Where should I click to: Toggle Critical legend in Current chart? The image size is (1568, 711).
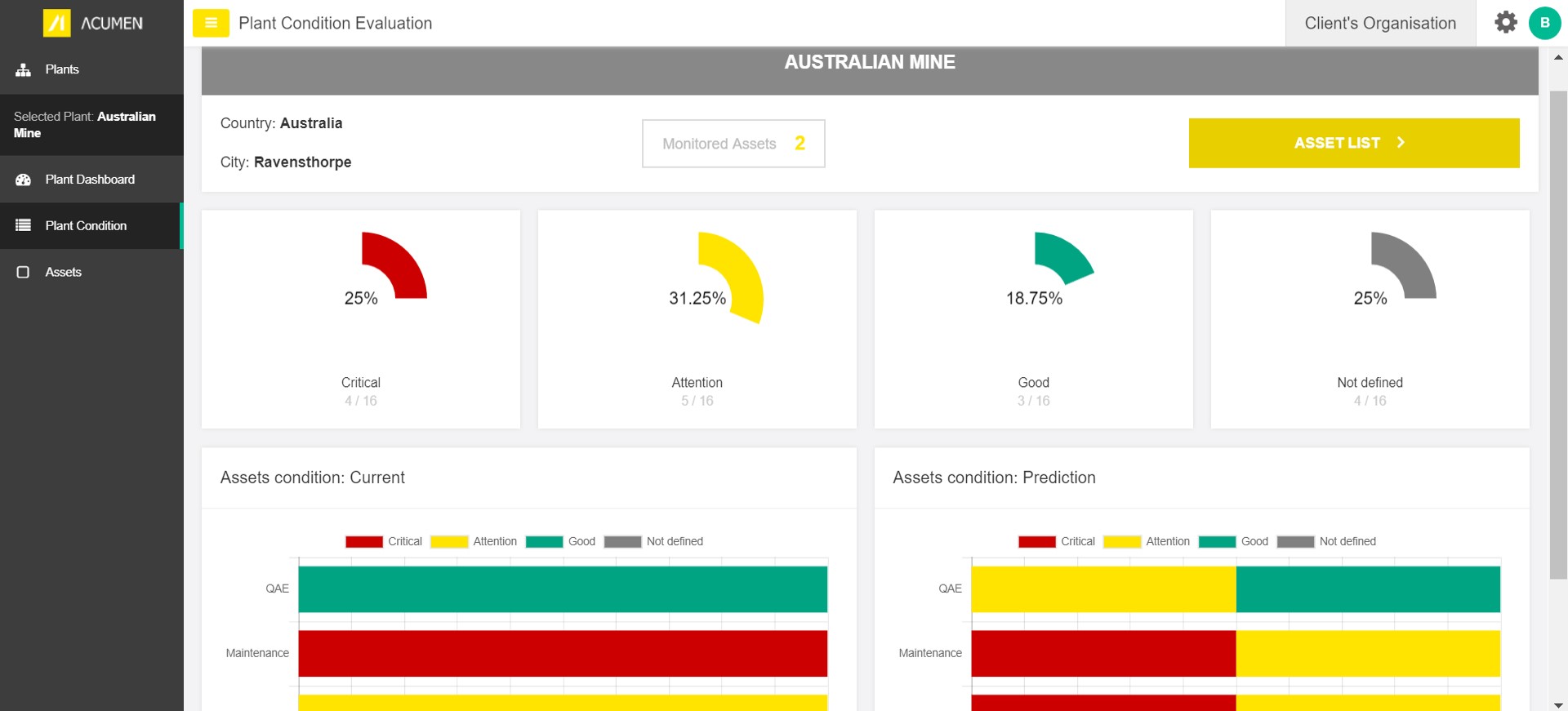384,541
